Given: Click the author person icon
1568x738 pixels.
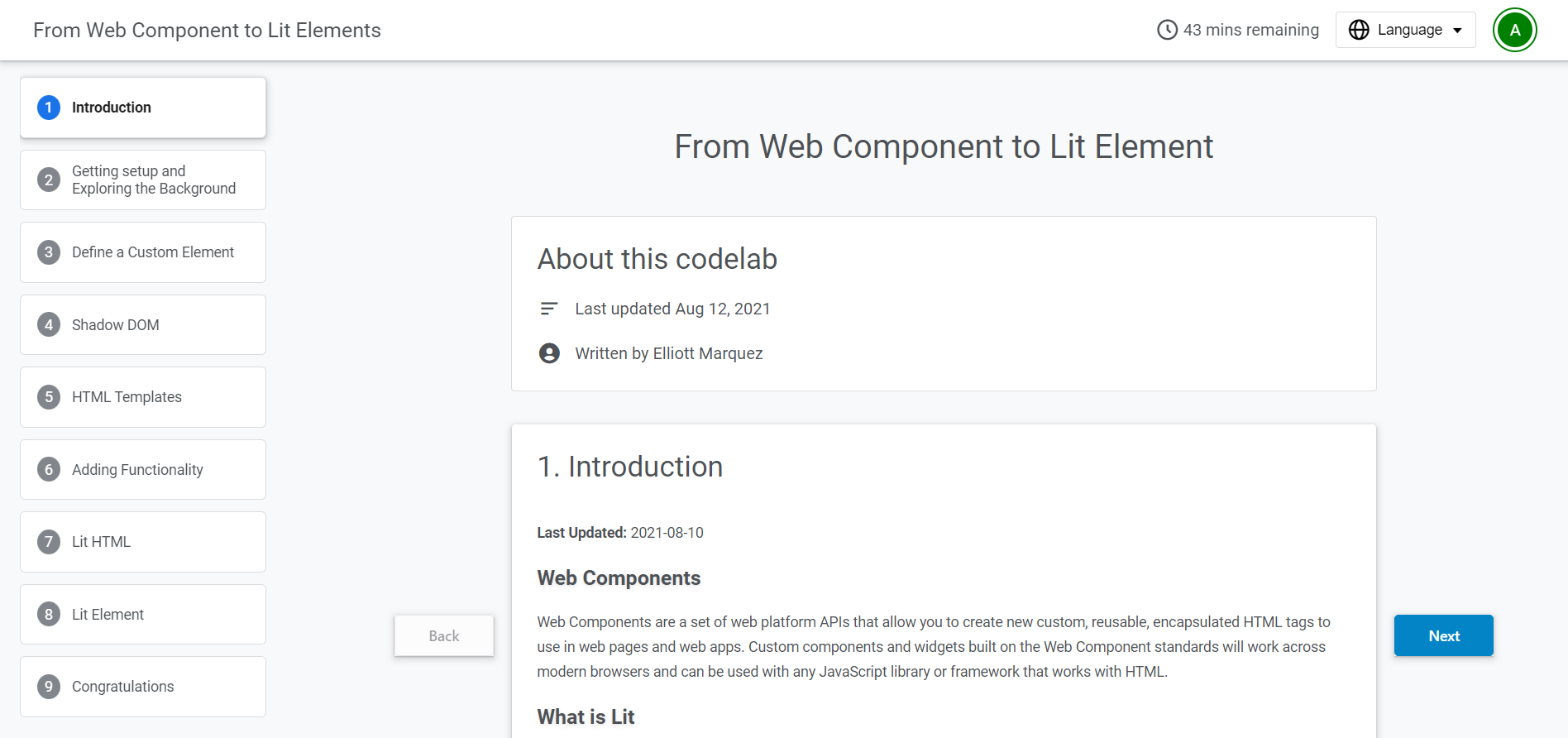Looking at the screenshot, I should tap(549, 353).
